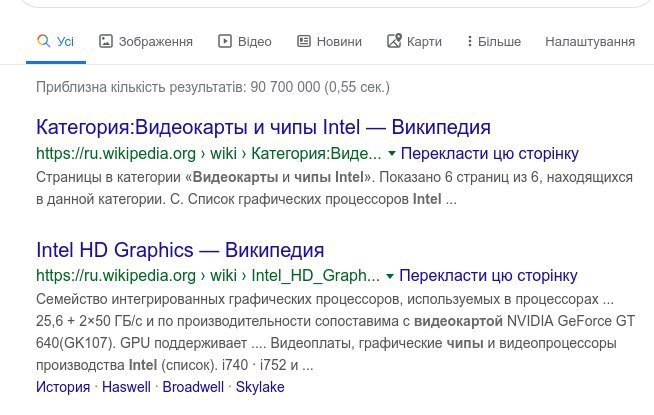654x415 pixels.
Task: Open the Skylake sitelink
Action: tap(260, 387)
